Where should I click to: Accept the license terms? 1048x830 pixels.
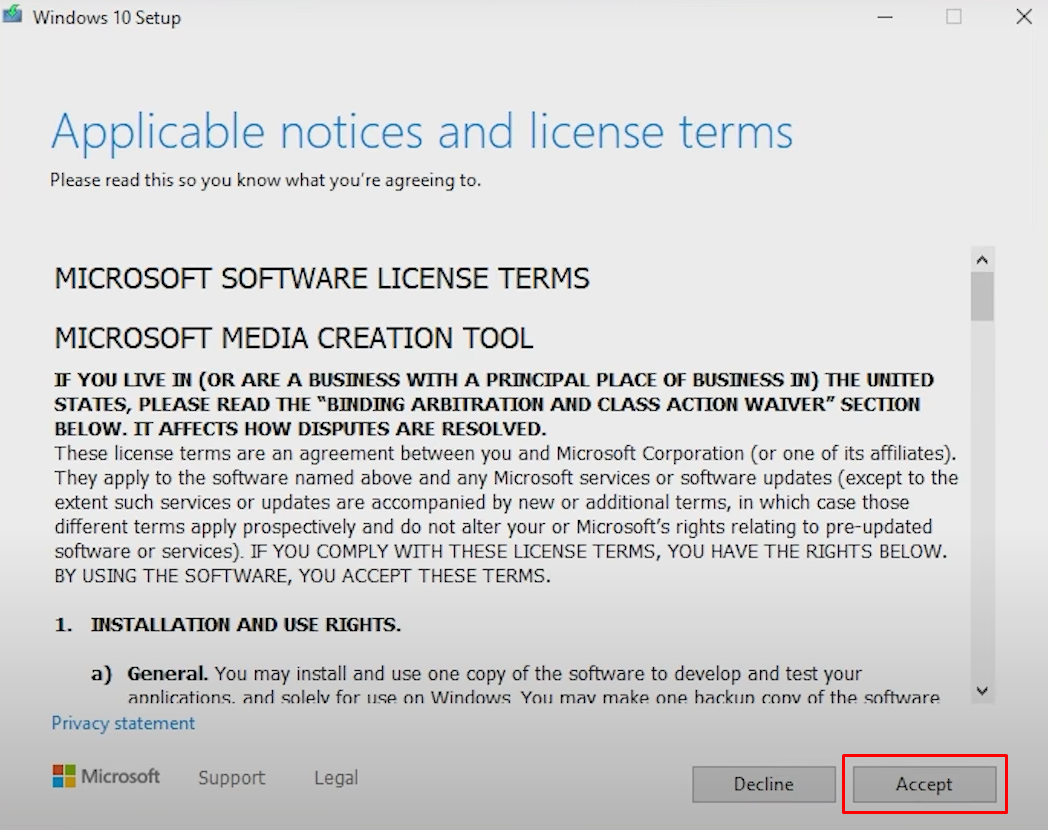(923, 784)
